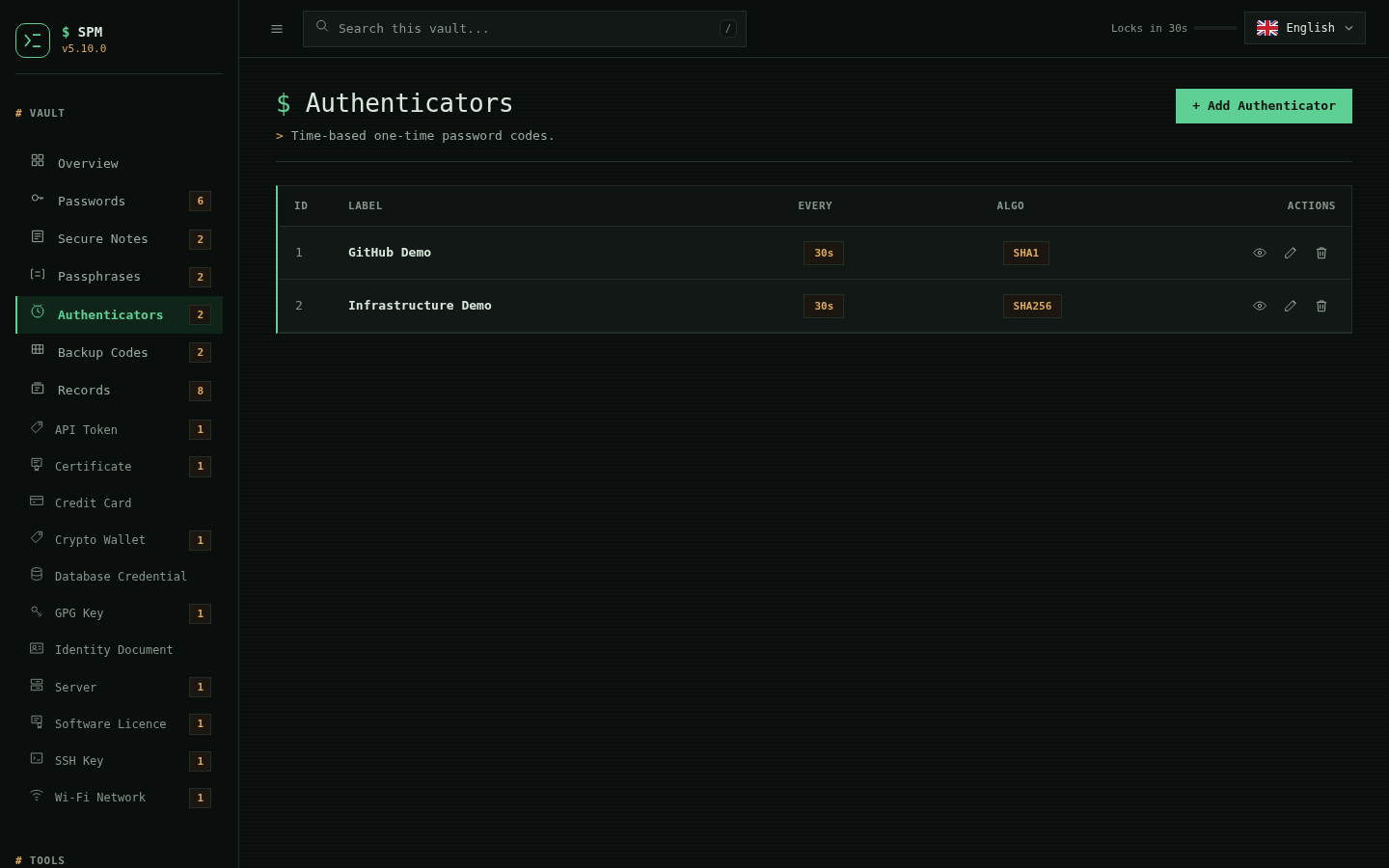Click the 30s badge in Infrastructure Demo row
1389x868 pixels.
824,306
